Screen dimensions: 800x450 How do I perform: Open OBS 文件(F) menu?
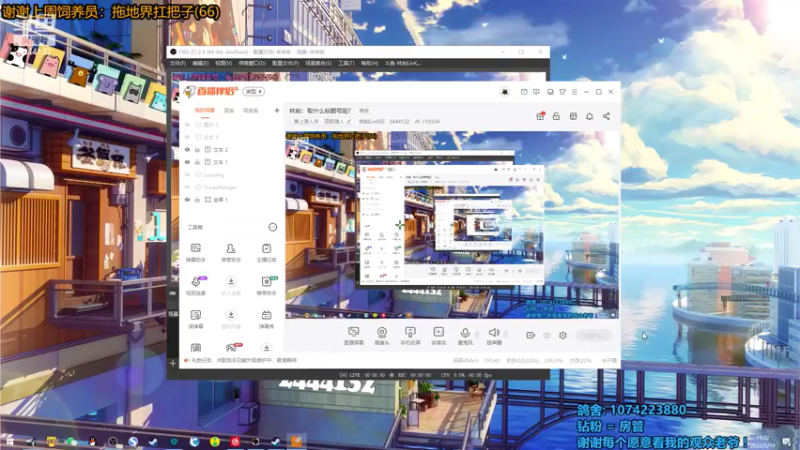(178, 63)
